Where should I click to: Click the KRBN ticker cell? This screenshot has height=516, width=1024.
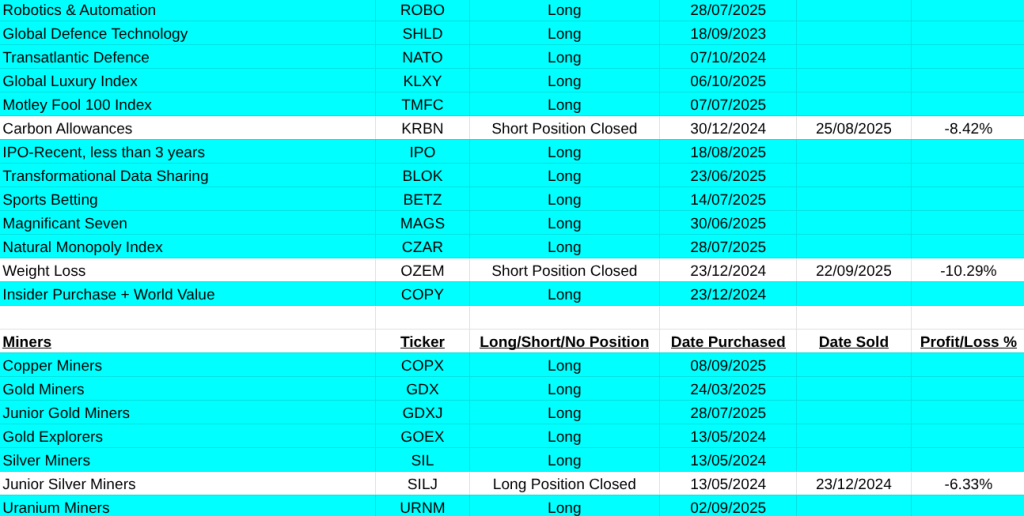pos(422,128)
